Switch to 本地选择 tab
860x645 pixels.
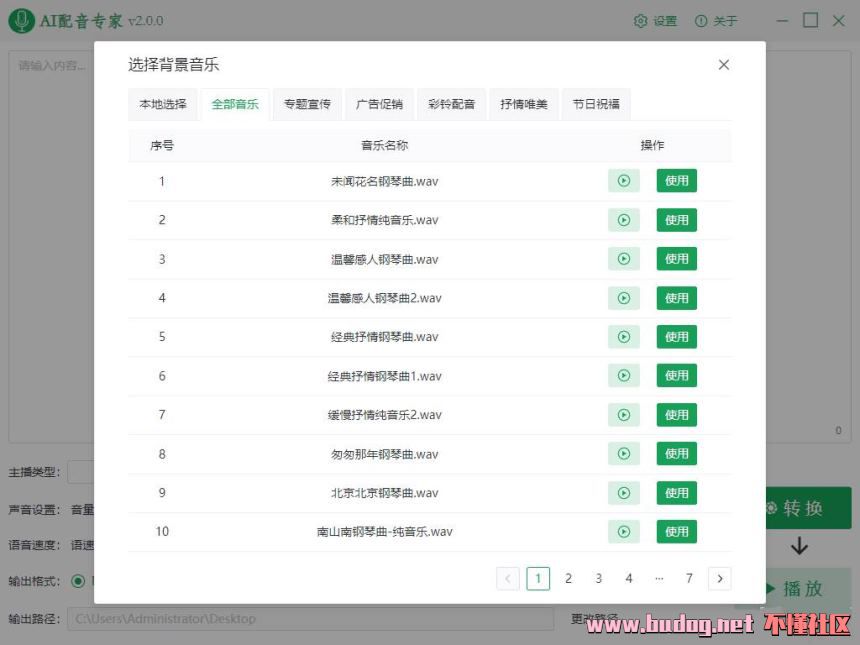(x=163, y=104)
